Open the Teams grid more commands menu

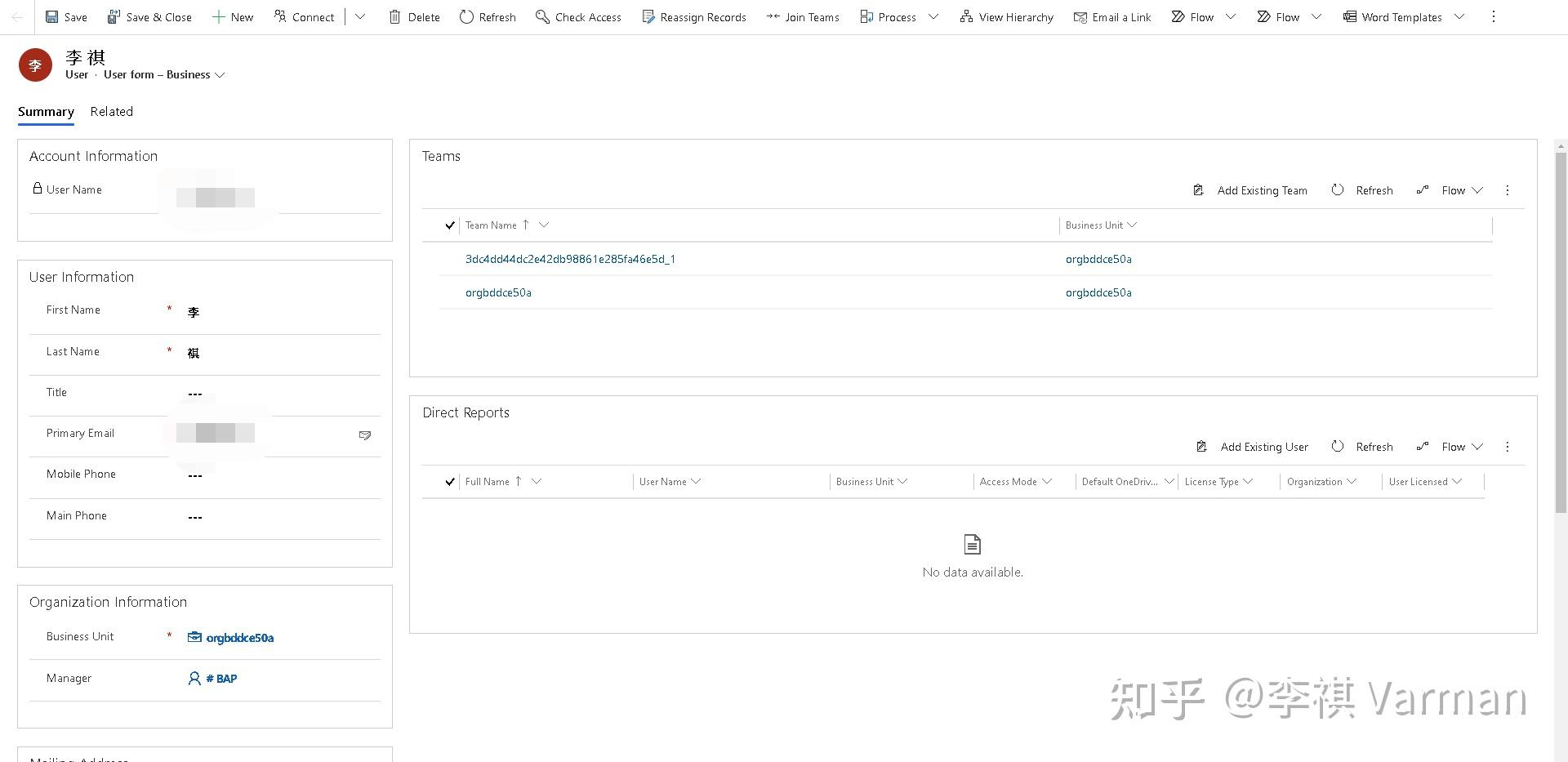(1508, 190)
